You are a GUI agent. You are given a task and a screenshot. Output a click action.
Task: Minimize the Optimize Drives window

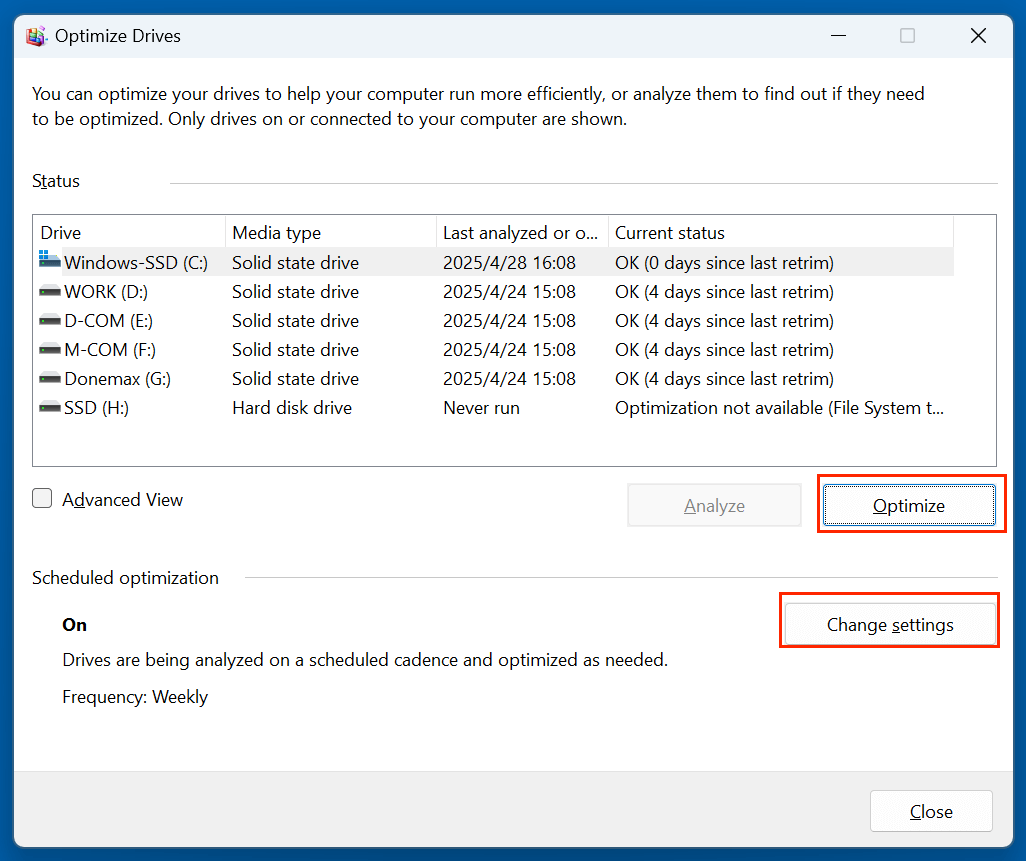click(x=838, y=35)
